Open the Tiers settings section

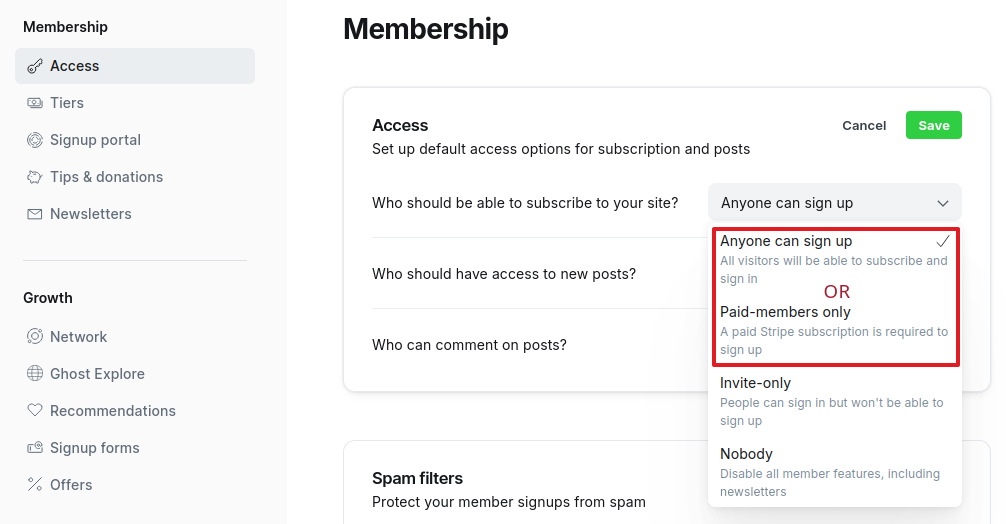pos(67,103)
